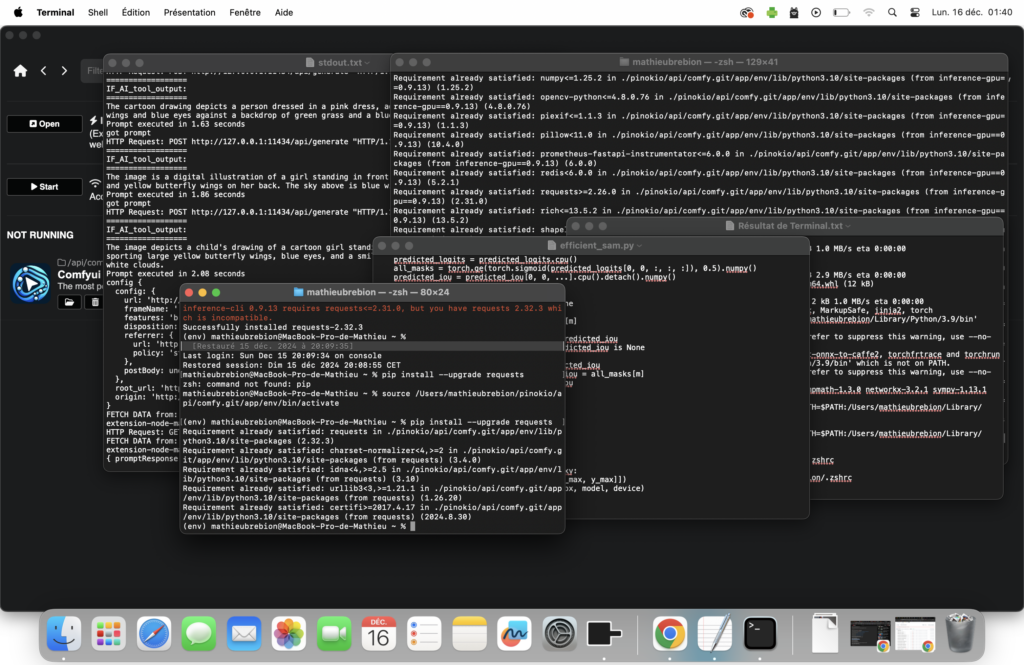This screenshot has height=665, width=1024.
Task: Go forward with the right chevron arrow
Action: click(64, 71)
